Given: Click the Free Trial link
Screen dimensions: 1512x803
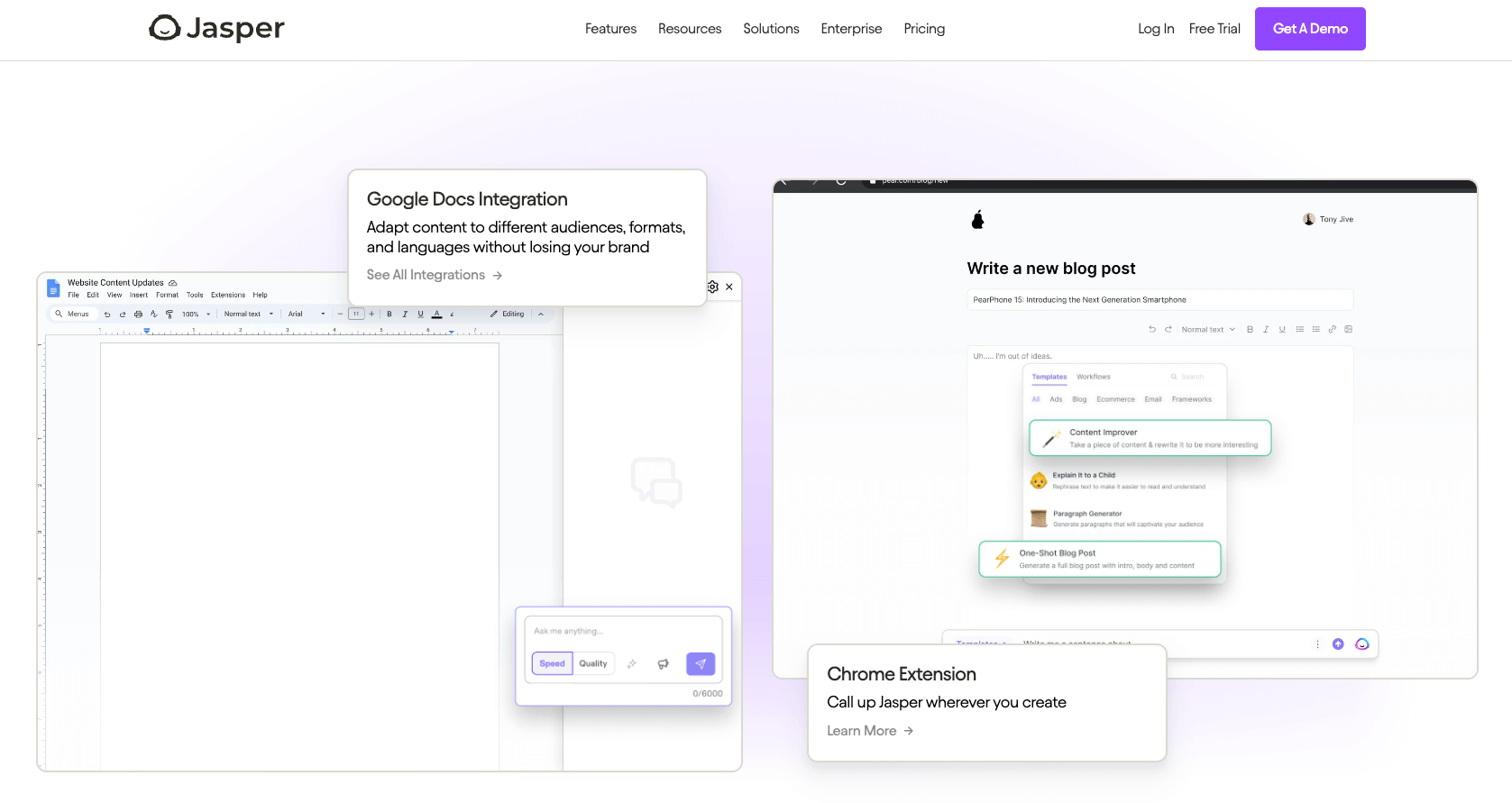Looking at the screenshot, I should pos(1214,29).
